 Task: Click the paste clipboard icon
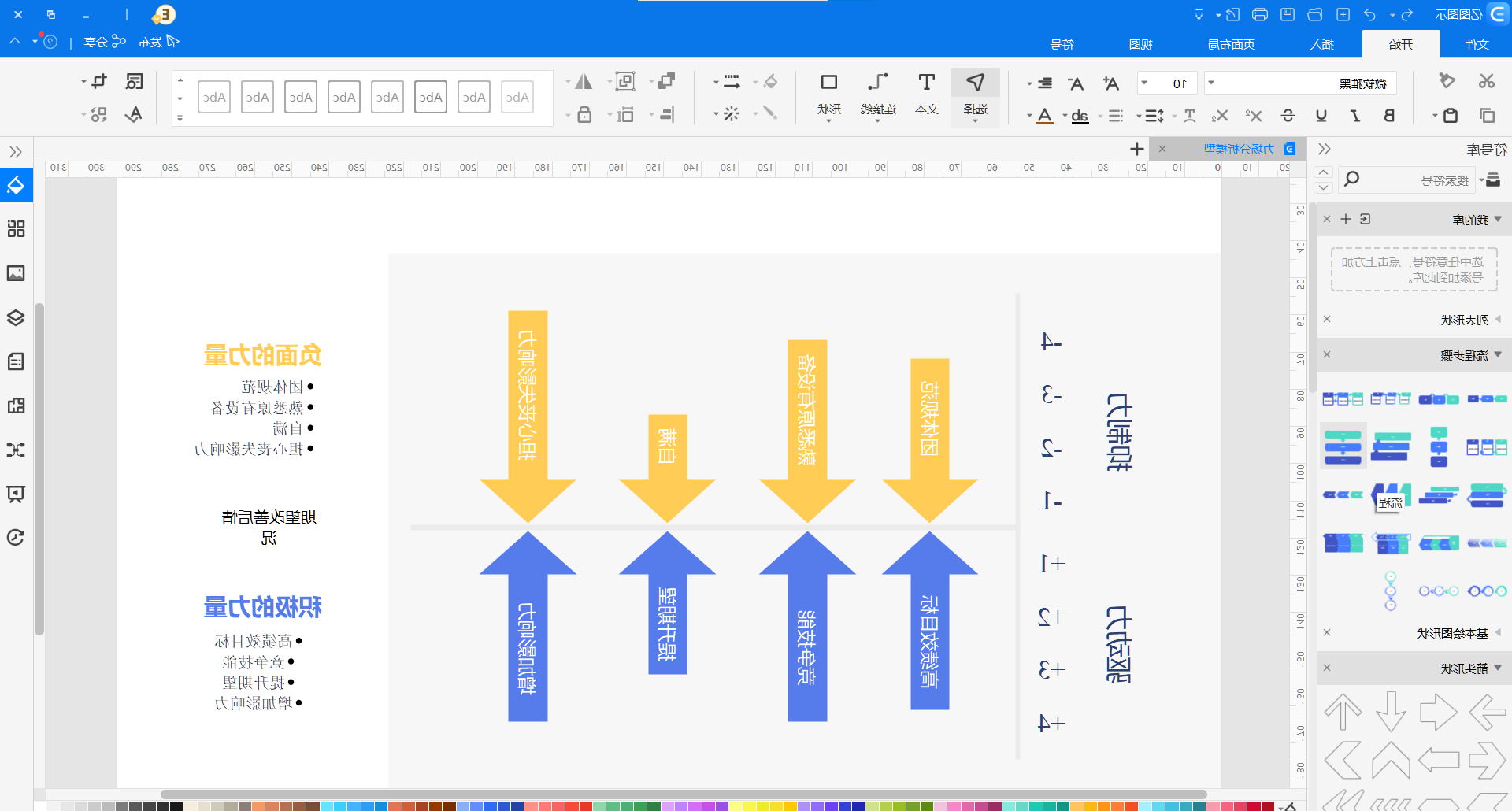(1450, 116)
